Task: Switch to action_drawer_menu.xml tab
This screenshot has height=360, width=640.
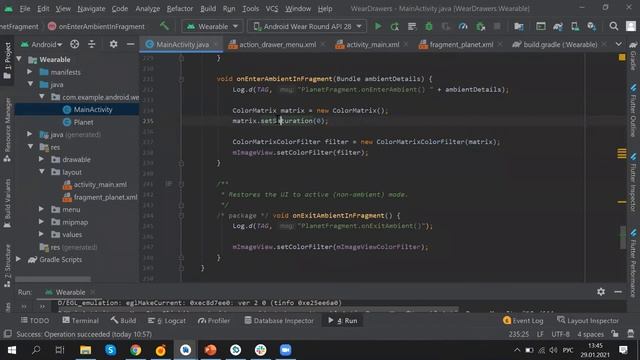Action: pos(277,44)
